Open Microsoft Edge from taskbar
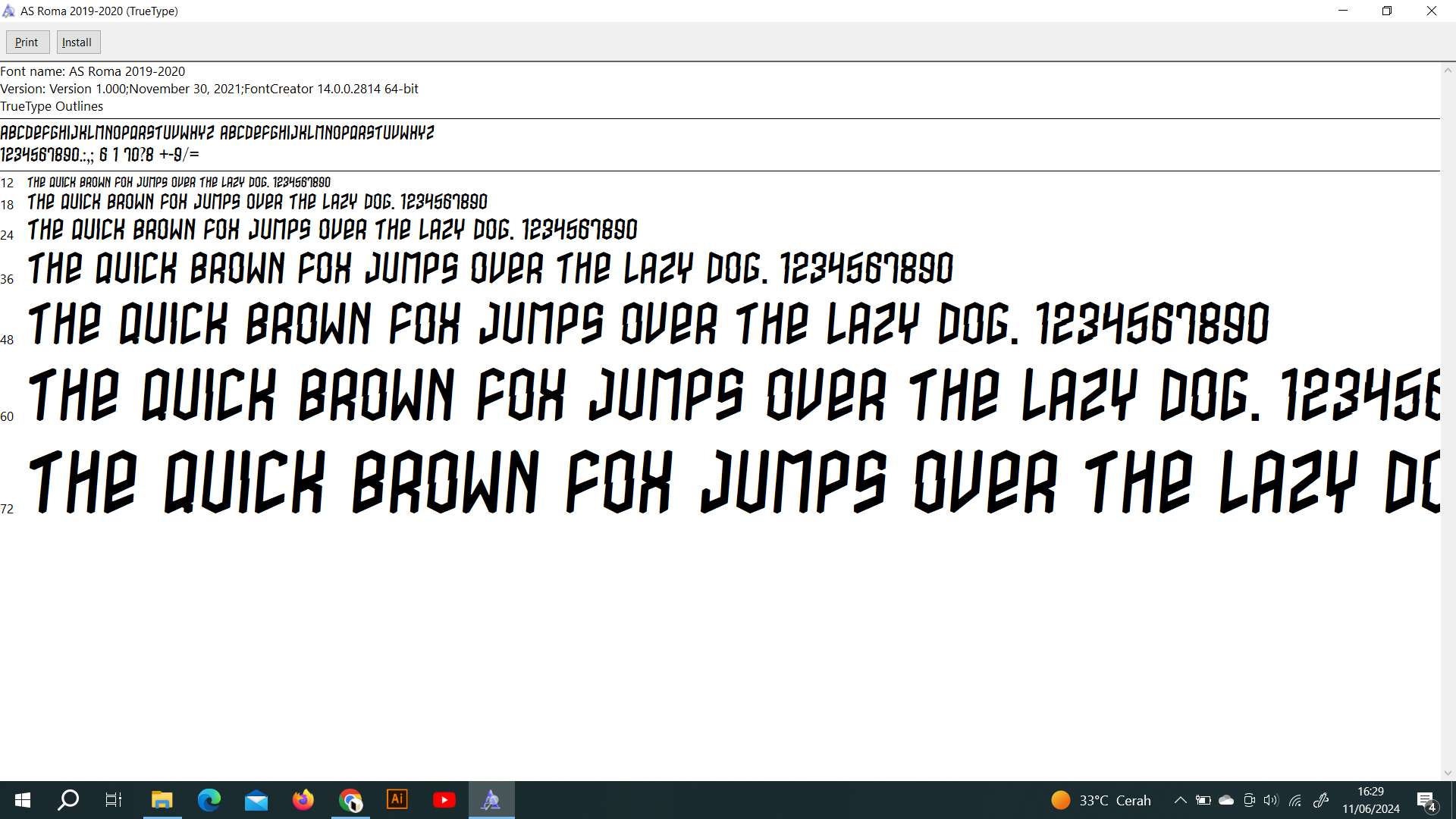Image resolution: width=1456 pixels, height=819 pixels. (x=209, y=800)
